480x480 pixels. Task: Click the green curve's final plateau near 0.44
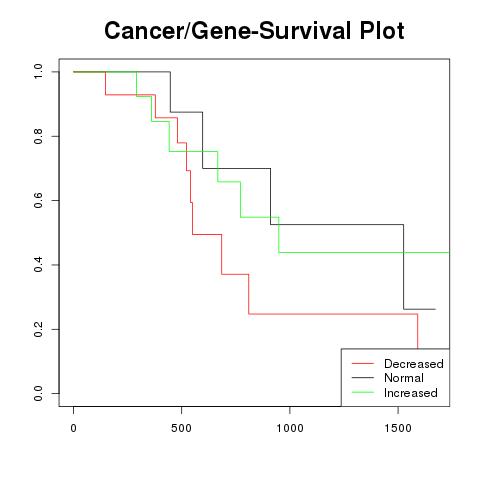click(x=364, y=253)
